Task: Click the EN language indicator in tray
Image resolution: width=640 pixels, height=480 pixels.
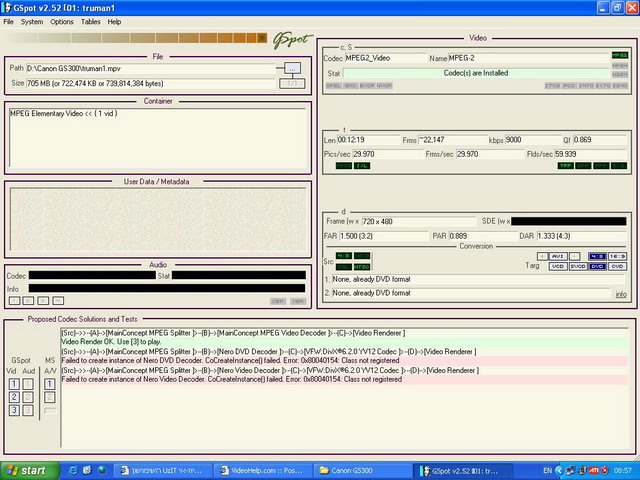Action: coord(547,471)
